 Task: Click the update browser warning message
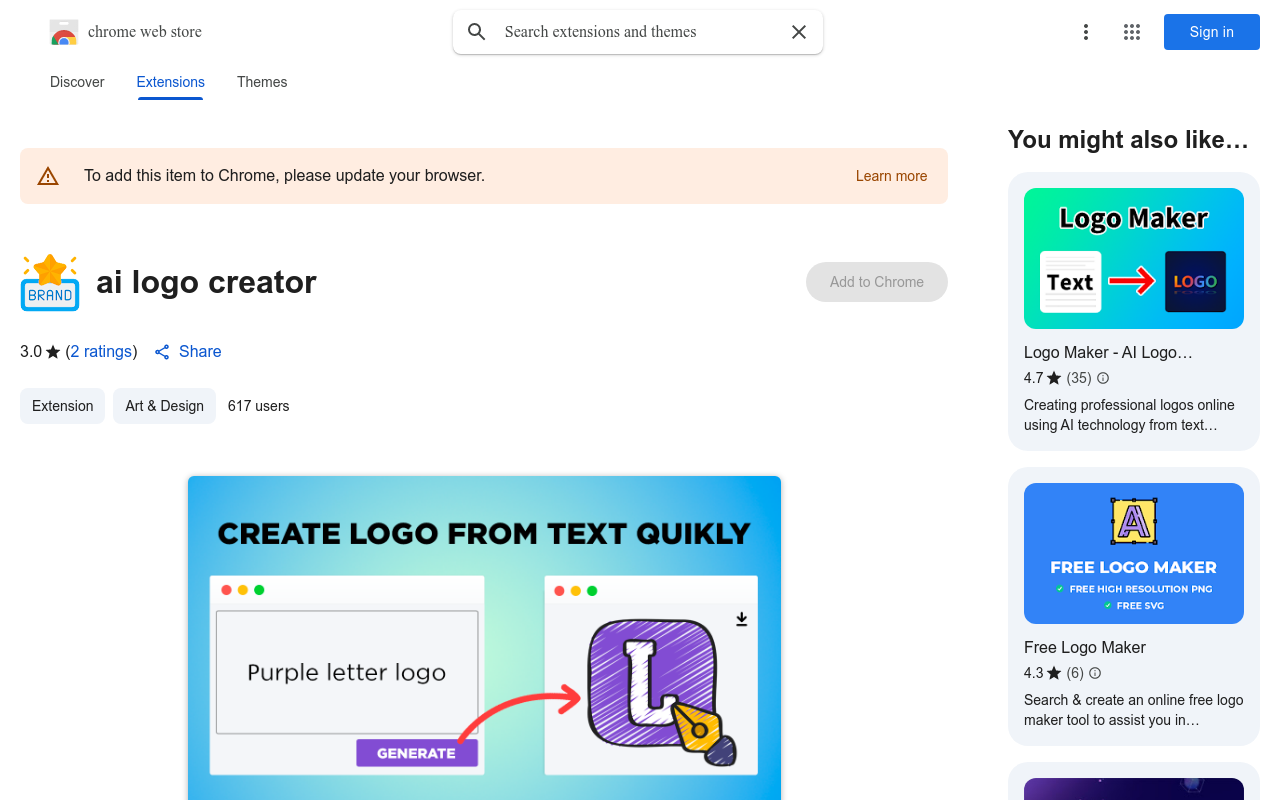(284, 176)
